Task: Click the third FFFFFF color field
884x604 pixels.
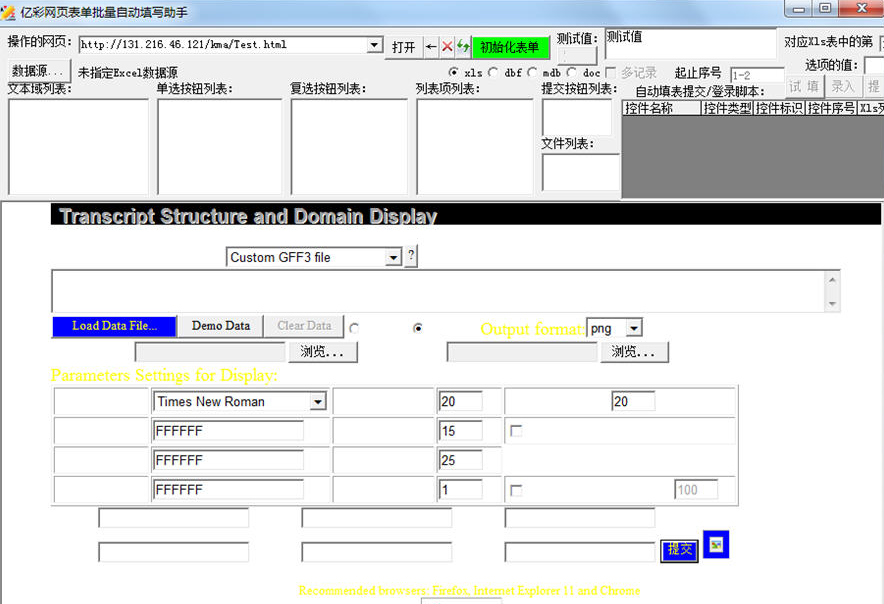Action: pos(228,490)
